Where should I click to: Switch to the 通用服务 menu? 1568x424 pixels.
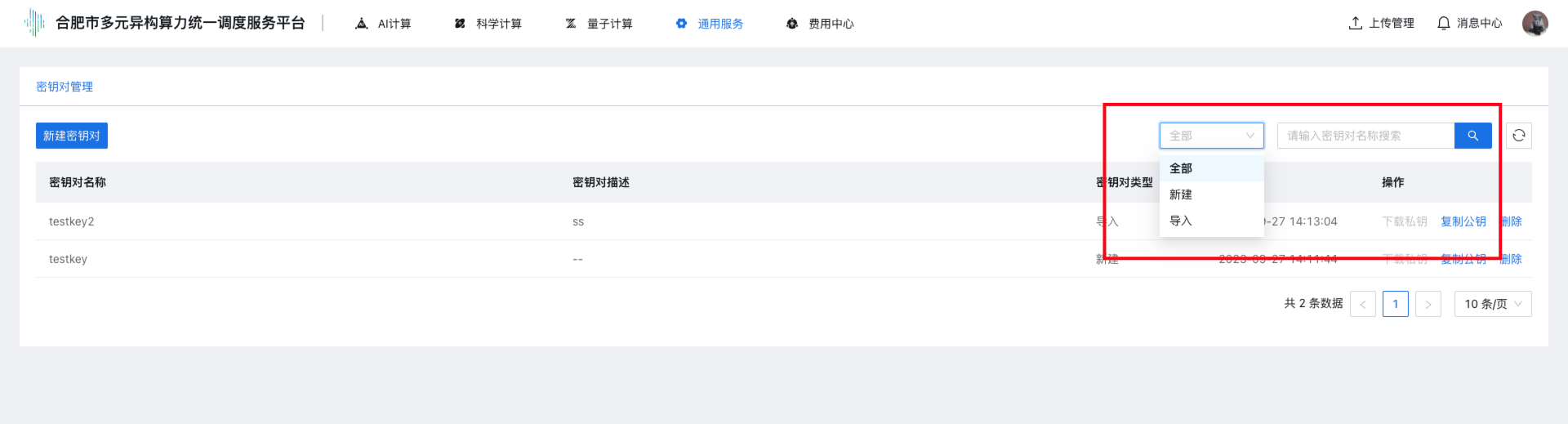click(x=710, y=24)
